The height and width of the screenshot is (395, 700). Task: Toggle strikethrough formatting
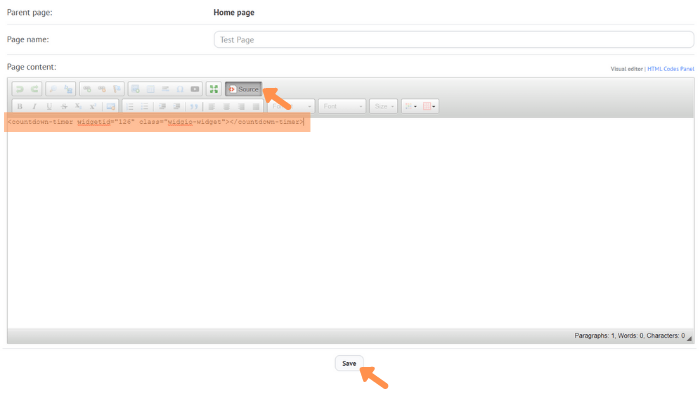tap(64, 106)
